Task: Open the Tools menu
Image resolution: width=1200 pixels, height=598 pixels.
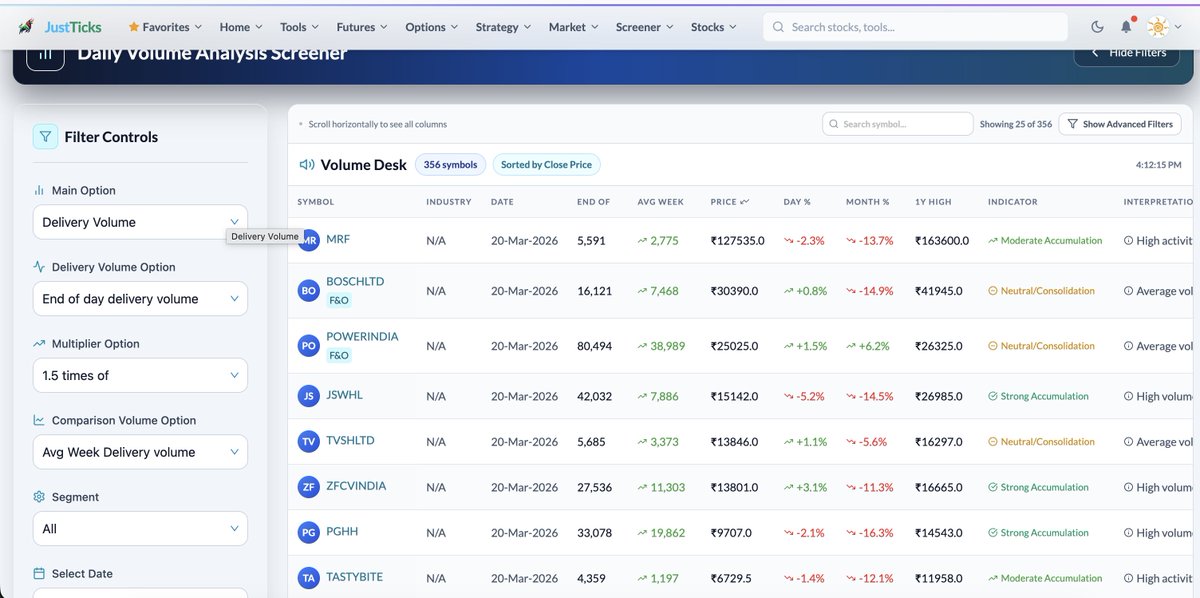Action: click(300, 27)
